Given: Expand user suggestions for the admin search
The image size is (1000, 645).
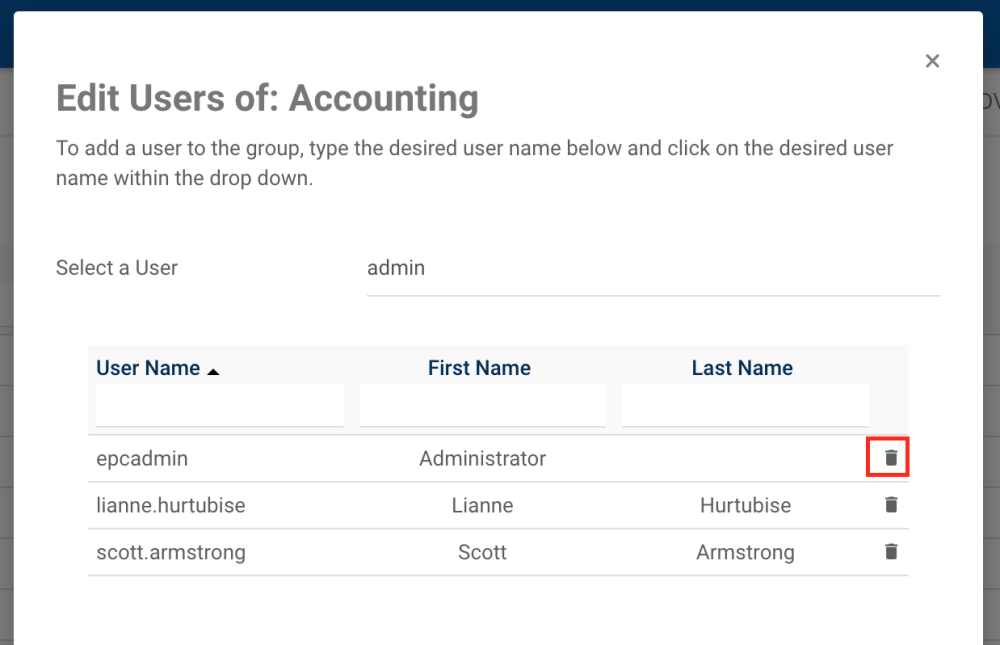Looking at the screenshot, I should (650, 268).
